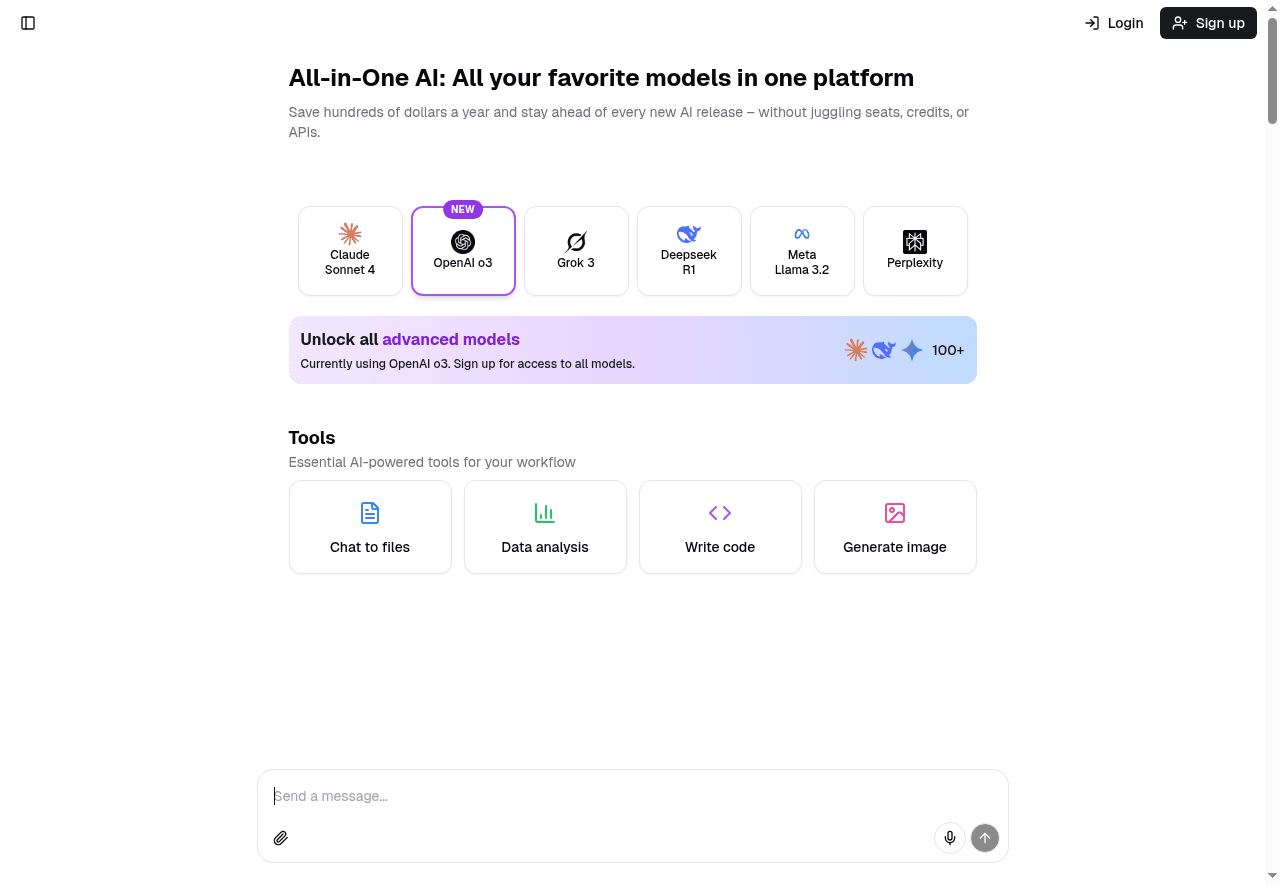This screenshot has width=1280, height=885.
Task: Click the paperclip attachment icon
Action: coord(281,838)
